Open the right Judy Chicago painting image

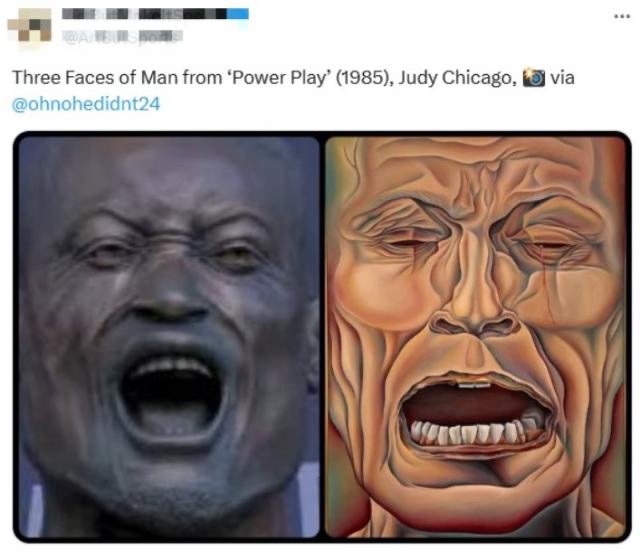tap(476, 337)
